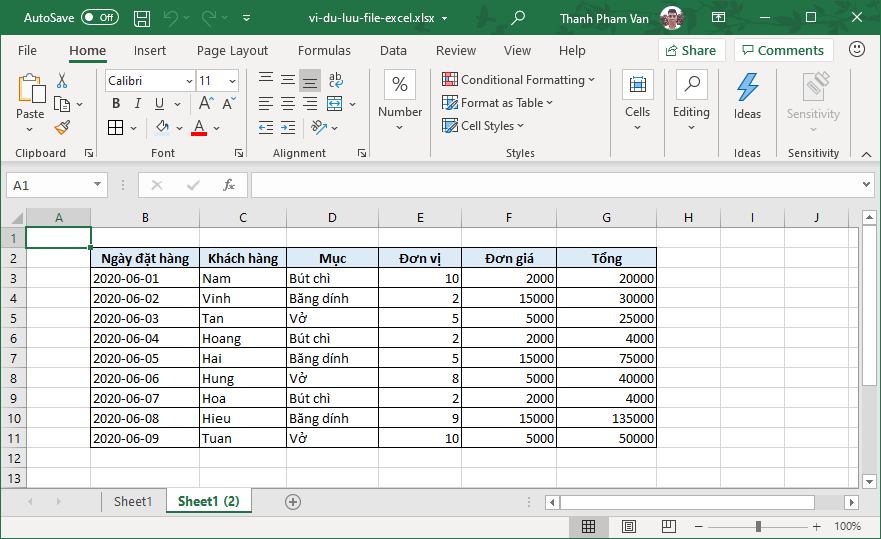Toggle Bold formatting
Viewport: 881px width, 539px height.
[116, 103]
